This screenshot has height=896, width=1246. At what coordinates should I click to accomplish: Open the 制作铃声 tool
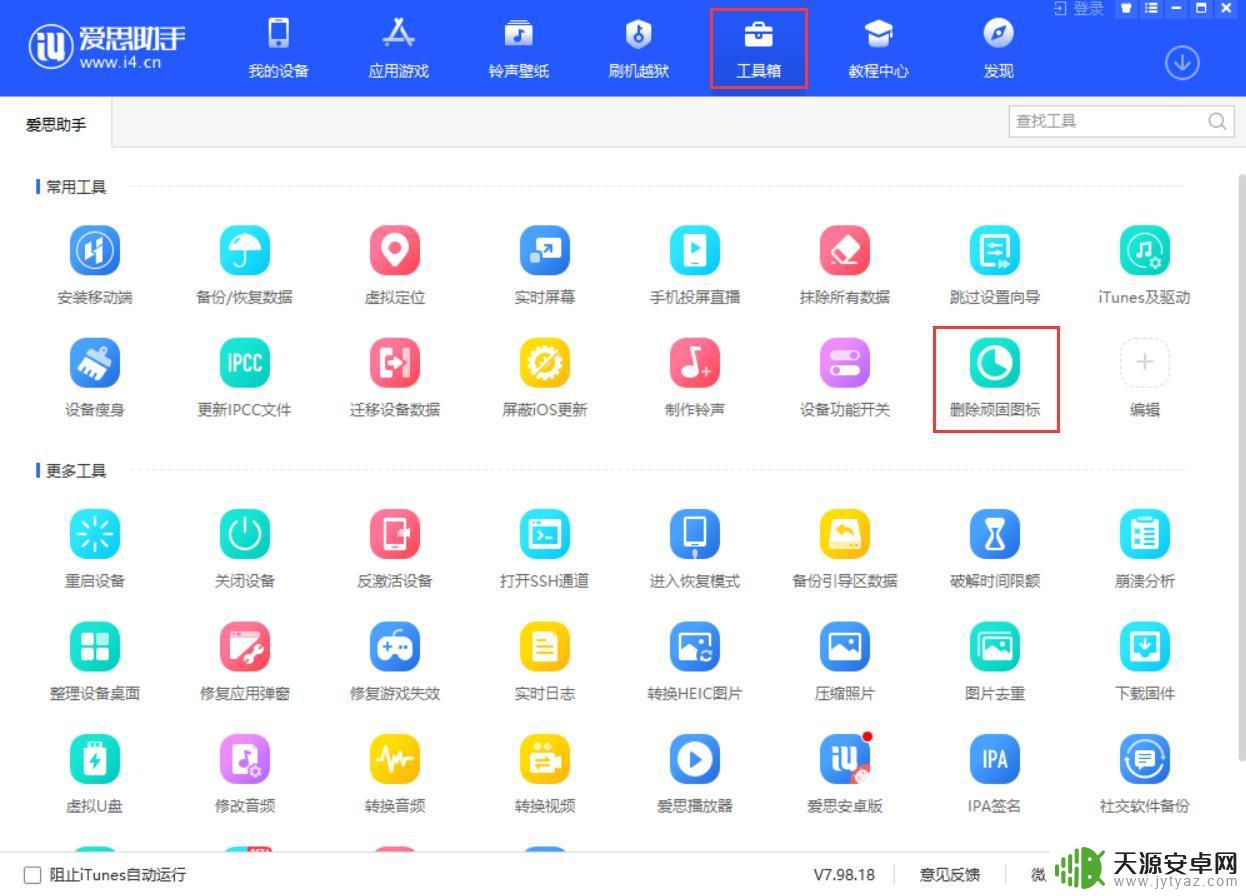[695, 362]
